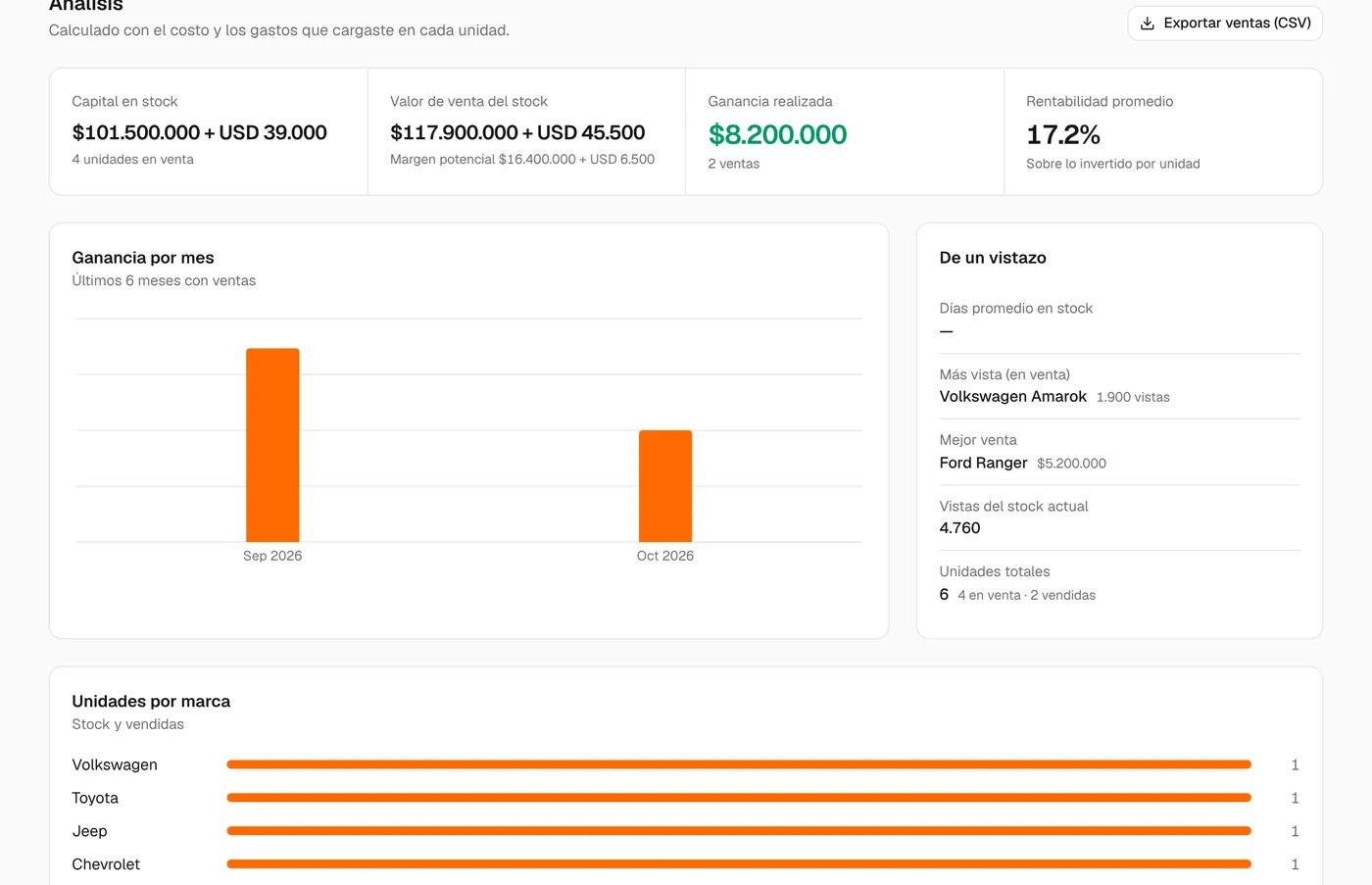Click the Jeep brand progress bar
Viewport: 1372px width, 885px height.
(x=739, y=831)
